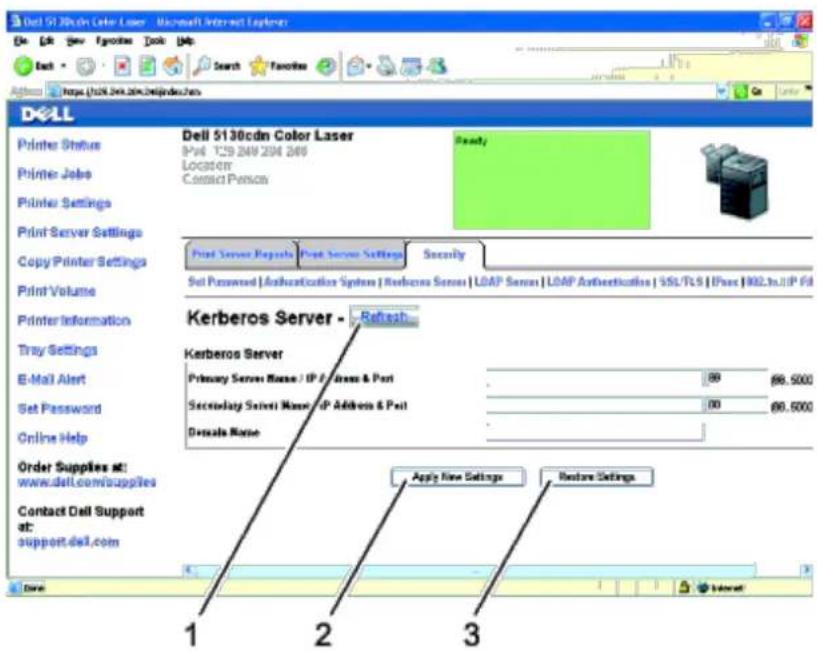This screenshot has height=651, width=817.
Task: Open Online Help link
Action: point(53,438)
